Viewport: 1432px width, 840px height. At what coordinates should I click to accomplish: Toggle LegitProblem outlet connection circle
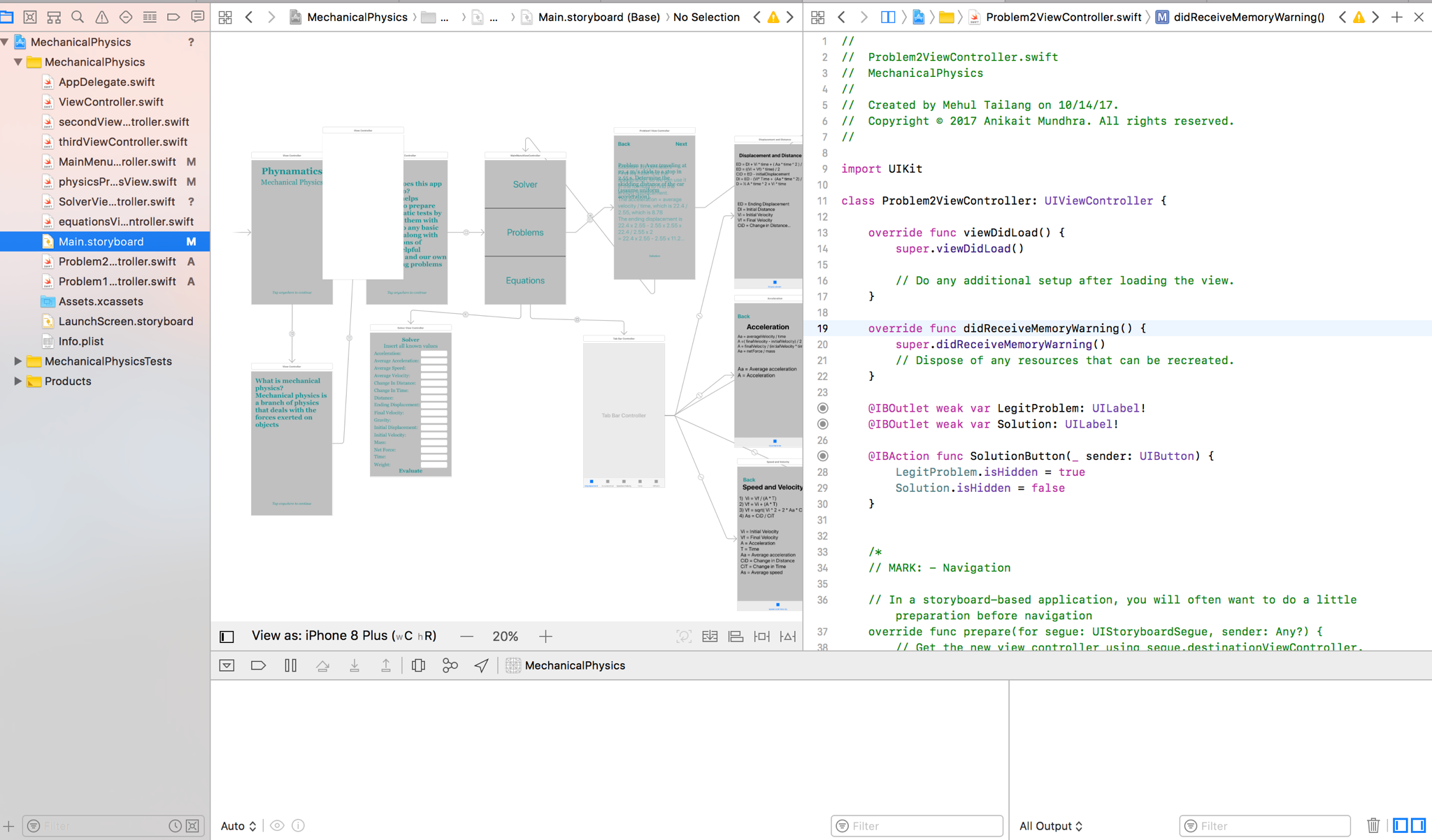823,408
